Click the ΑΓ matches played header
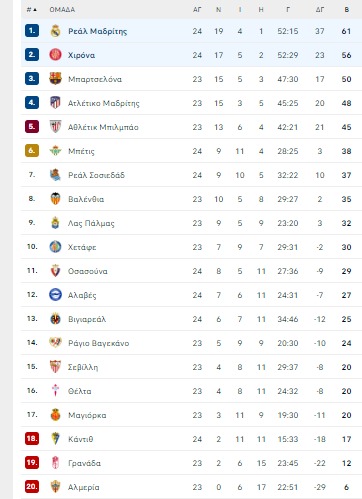Image resolution: width=362 pixels, height=499 pixels. 197,10
